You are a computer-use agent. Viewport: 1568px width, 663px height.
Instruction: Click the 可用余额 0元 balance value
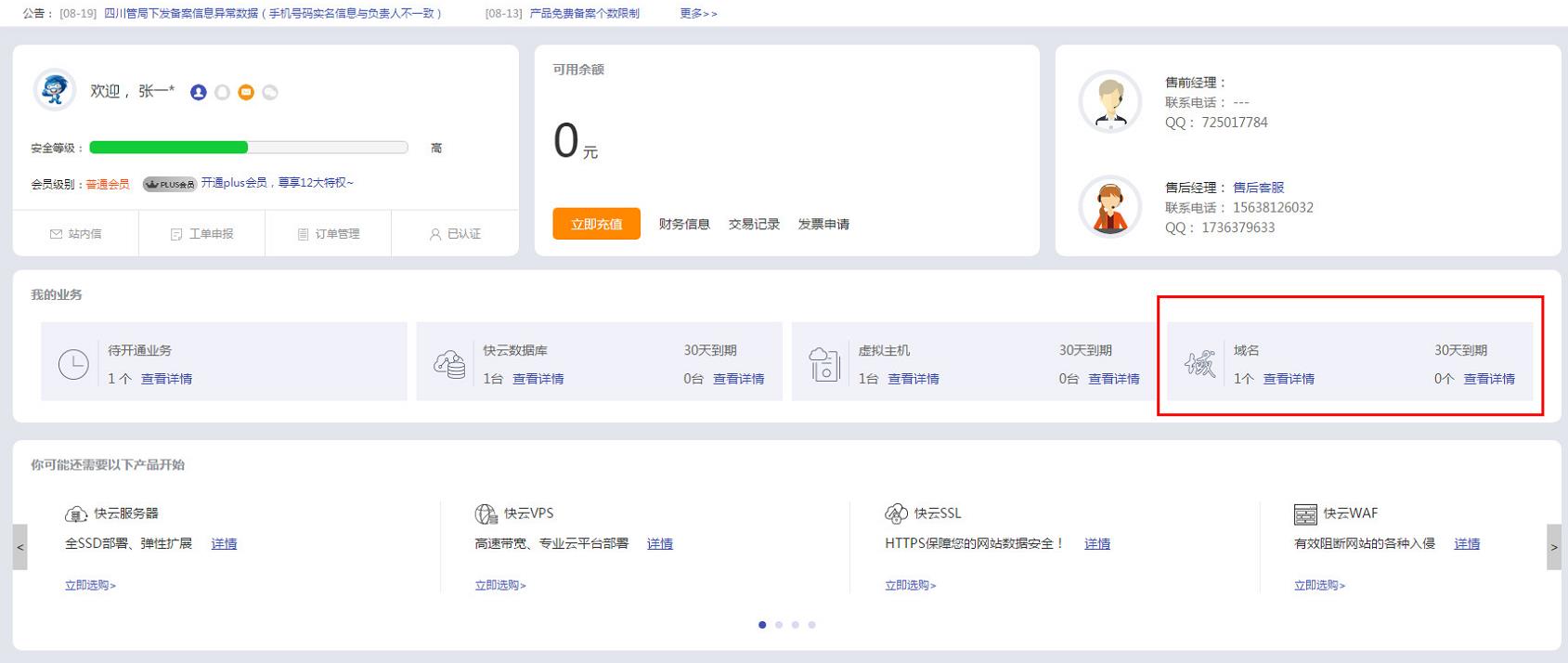(x=576, y=142)
